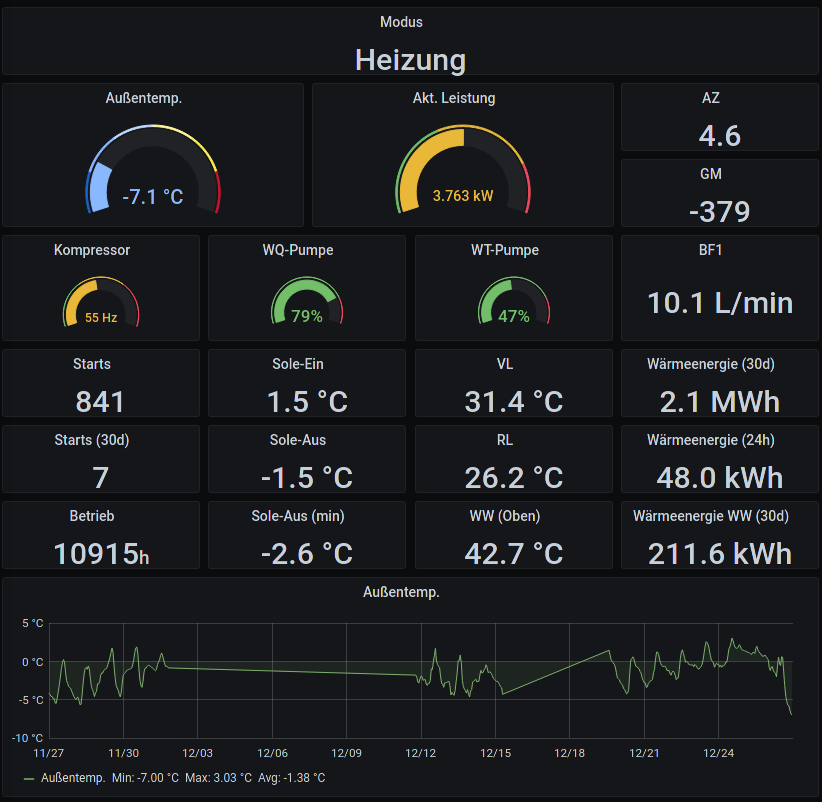Toggle the Außentemp. series in graph legend
Screen dimensions: 822x802
pos(73,778)
